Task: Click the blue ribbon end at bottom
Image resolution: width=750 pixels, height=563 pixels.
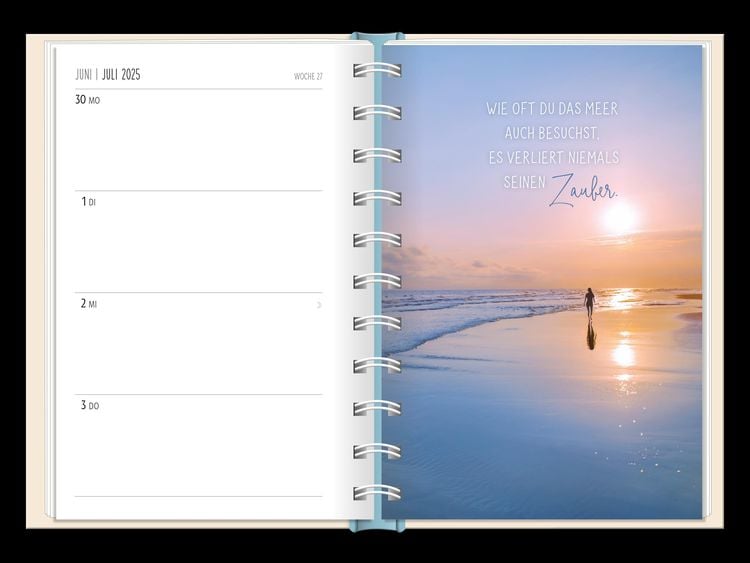Action: 377,525
